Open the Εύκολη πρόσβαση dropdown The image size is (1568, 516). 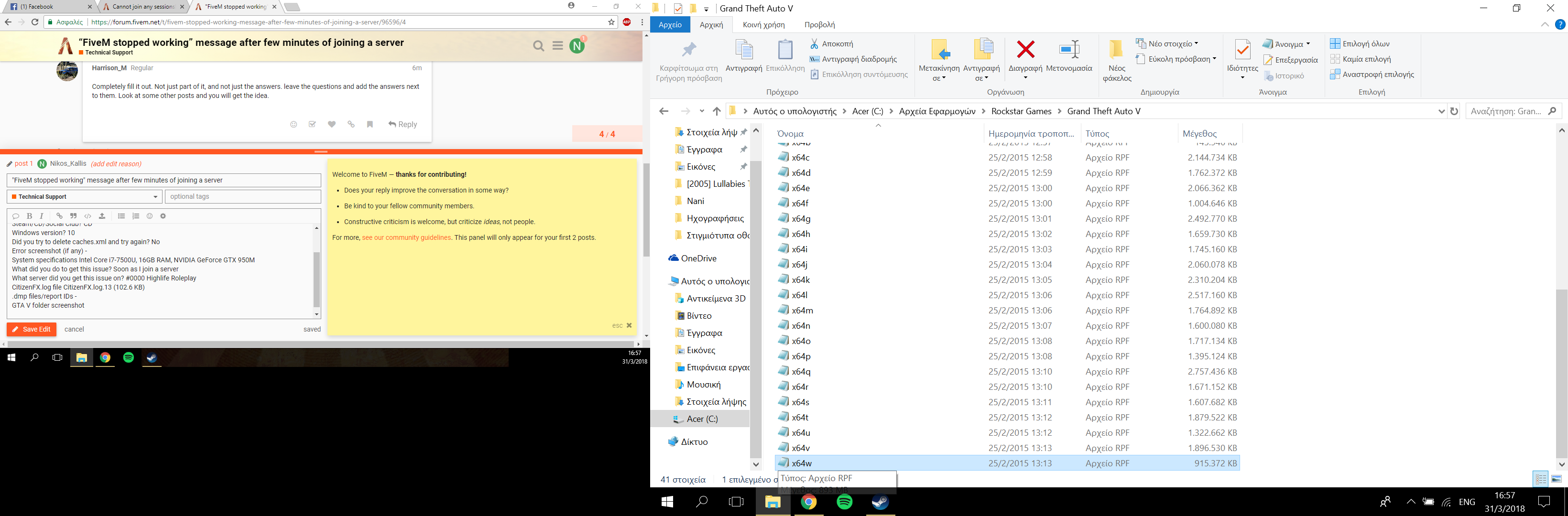tap(1176, 59)
